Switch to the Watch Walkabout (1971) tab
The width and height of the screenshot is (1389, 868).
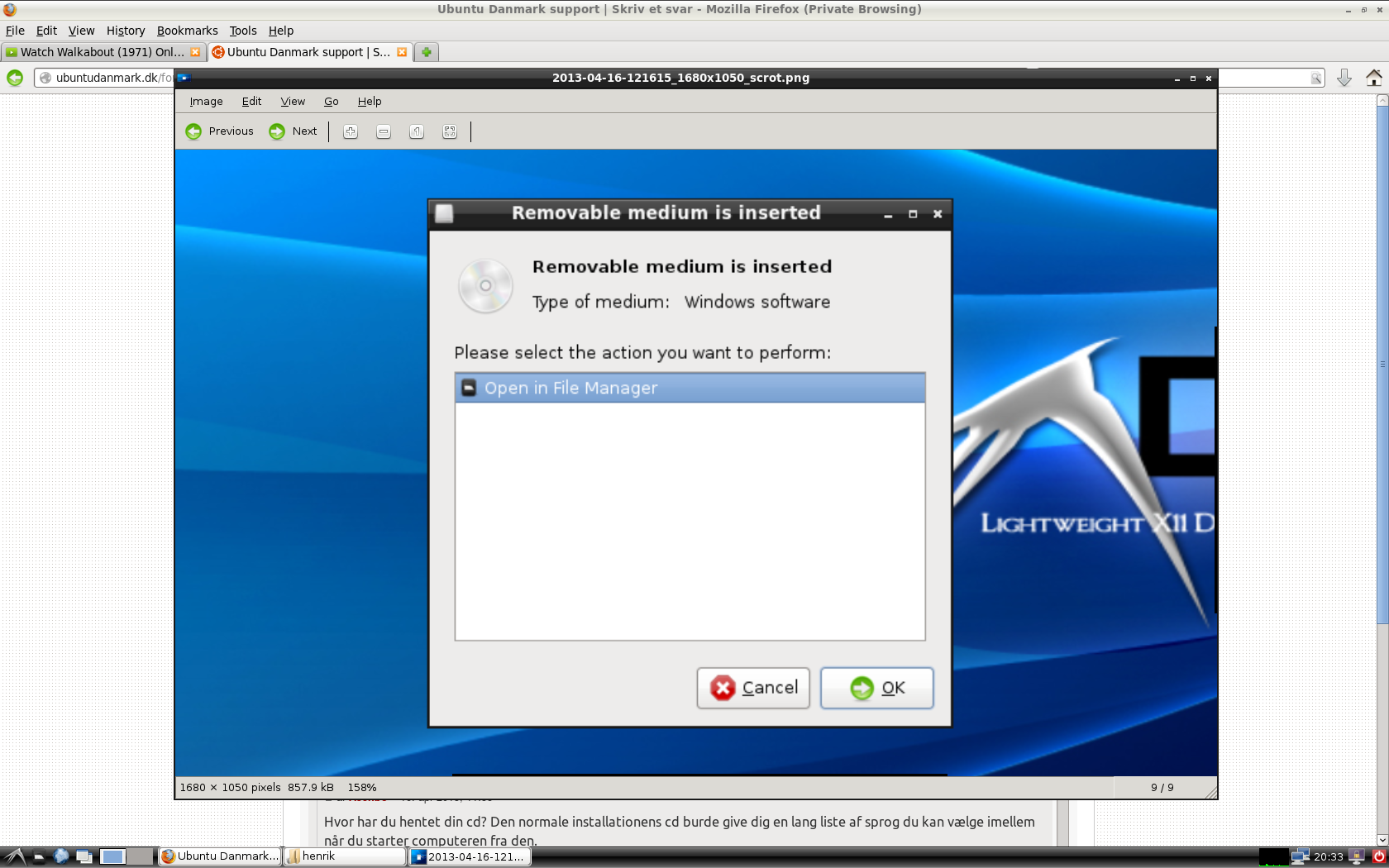pyautogui.click(x=103, y=52)
